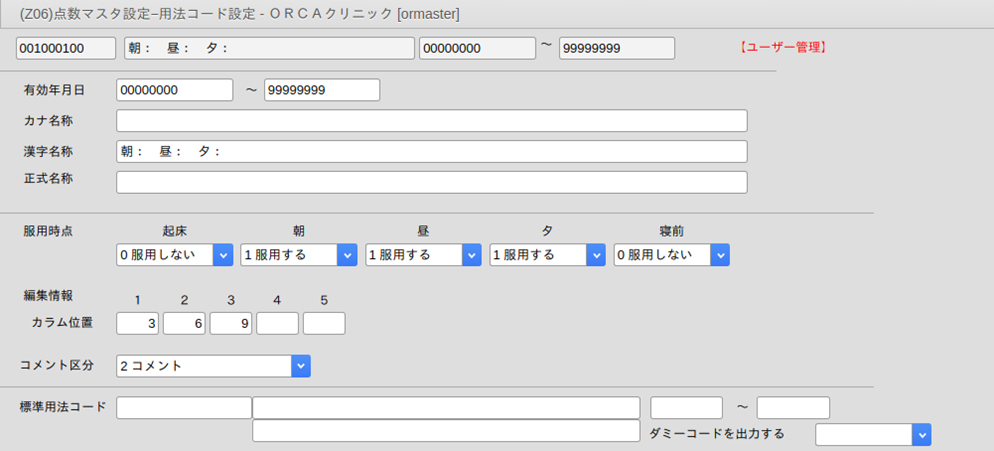Click the empty カラム位置 field 4
The image size is (994, 451).
click(x=277, y=323)
